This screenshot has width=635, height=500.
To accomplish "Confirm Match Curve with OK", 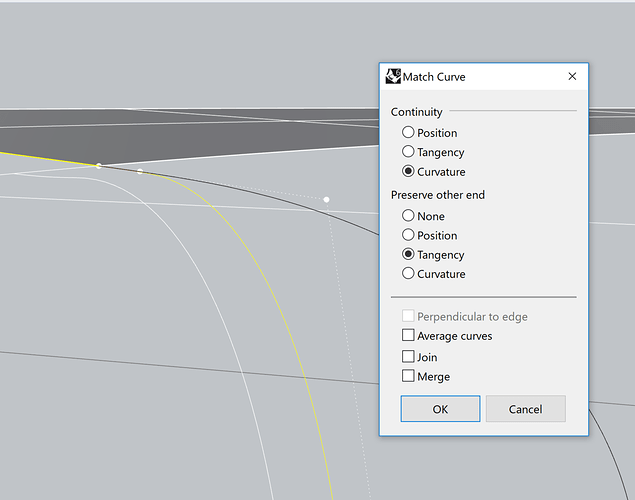I will click(x=440, y=409).
